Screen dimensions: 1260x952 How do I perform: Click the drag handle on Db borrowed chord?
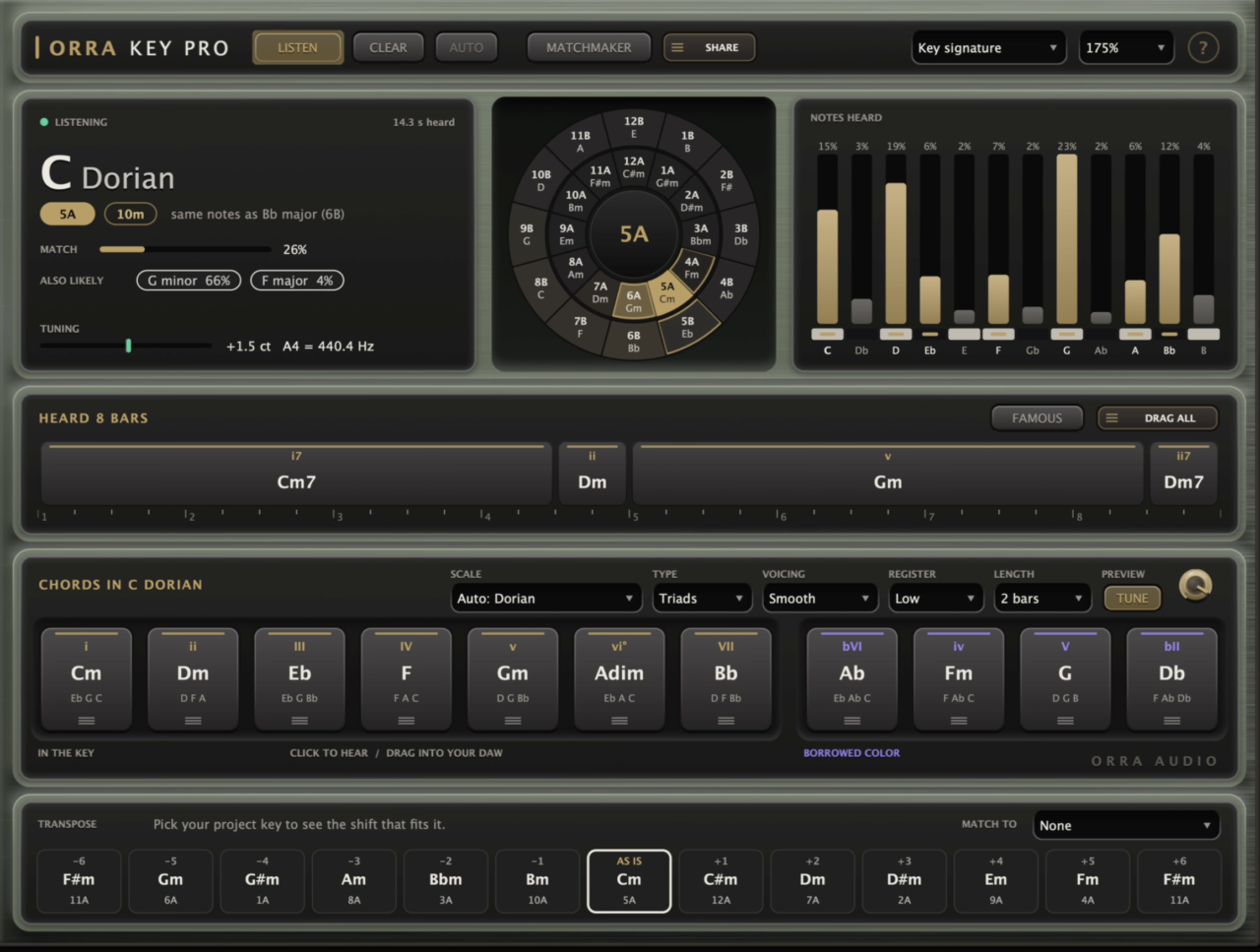click(1171, 721)
